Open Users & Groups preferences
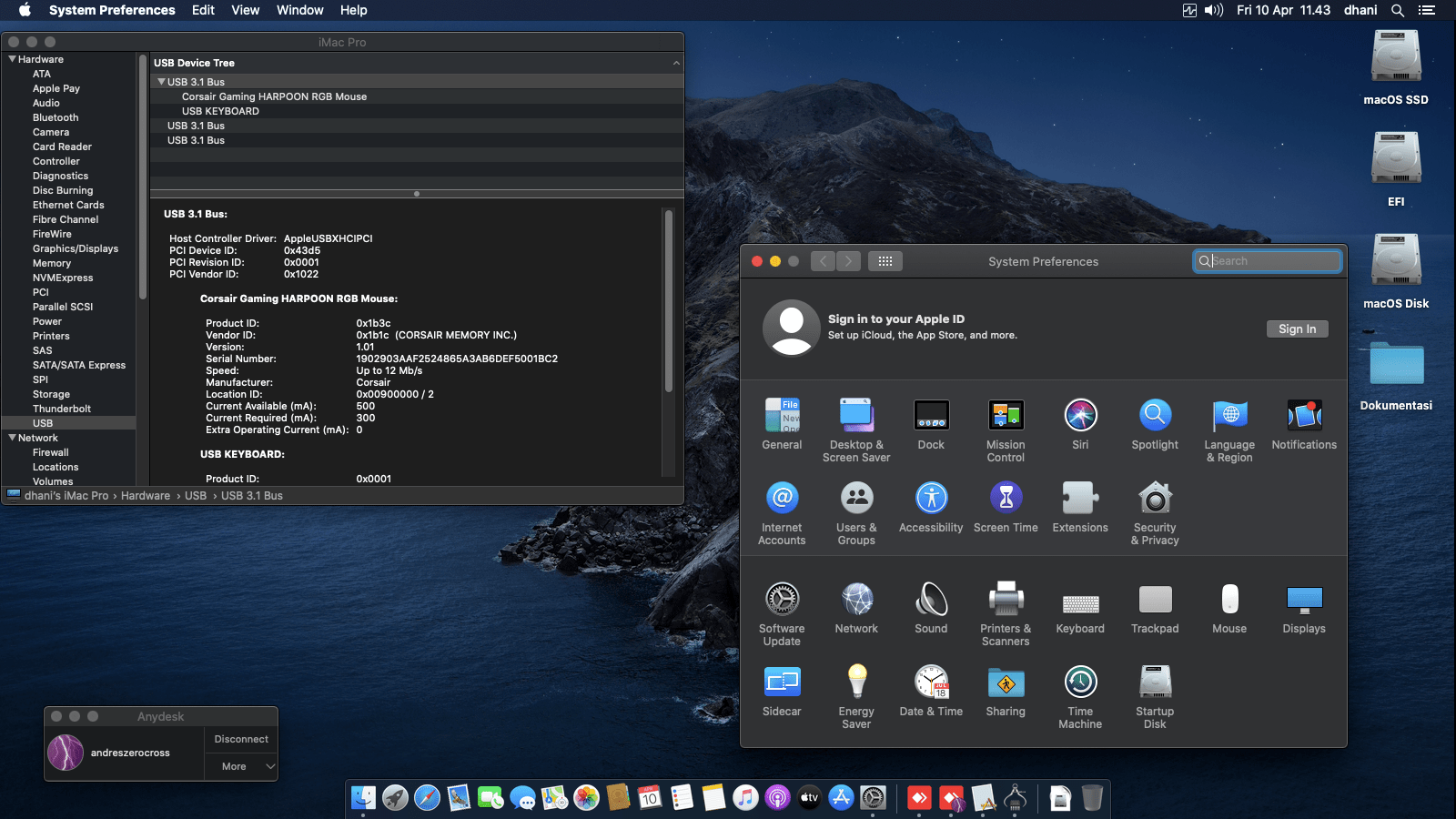This screenshot has height=819, width=1456. pos(856,513)
